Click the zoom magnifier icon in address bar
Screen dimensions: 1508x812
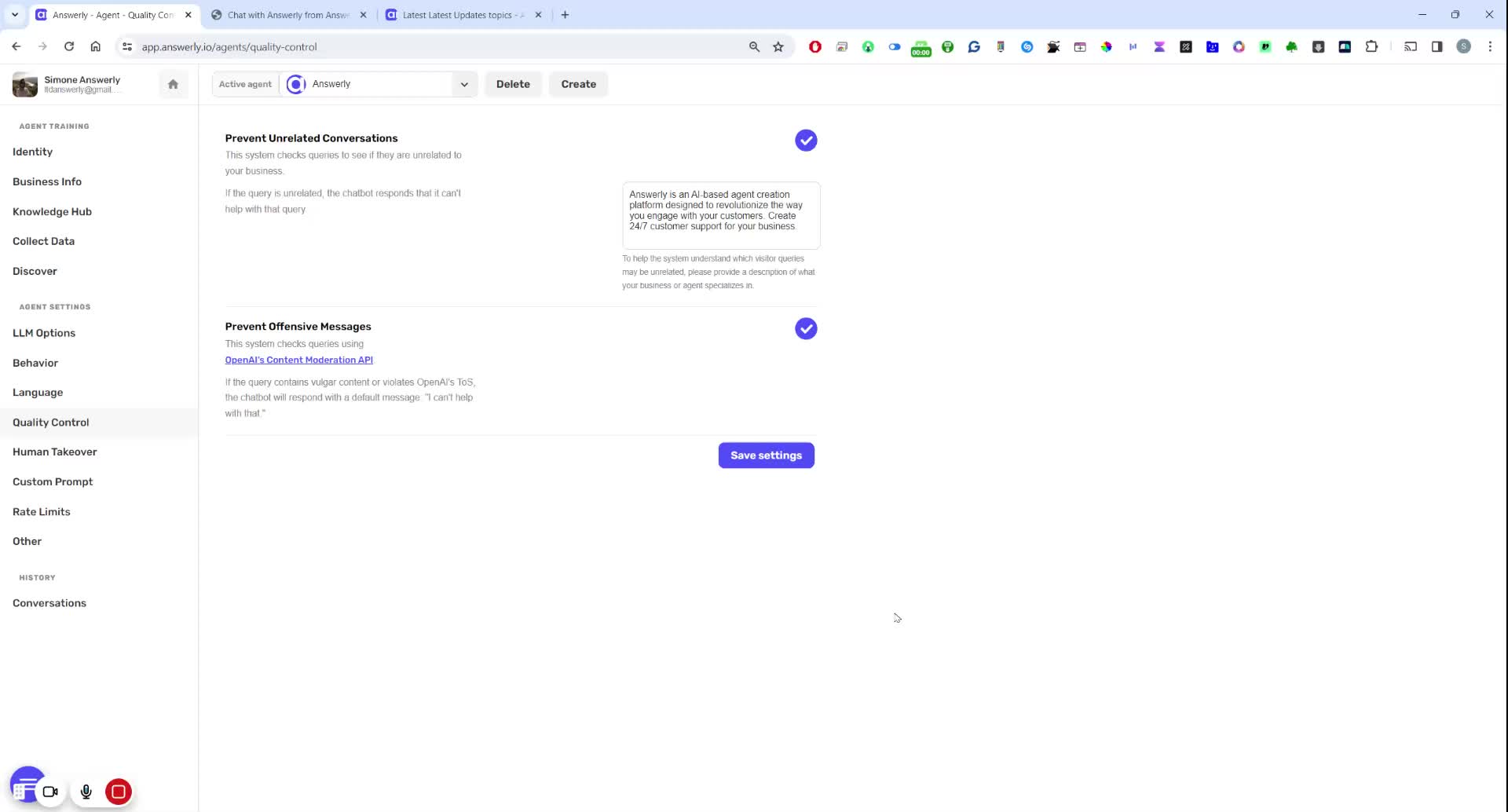point(754,47)
